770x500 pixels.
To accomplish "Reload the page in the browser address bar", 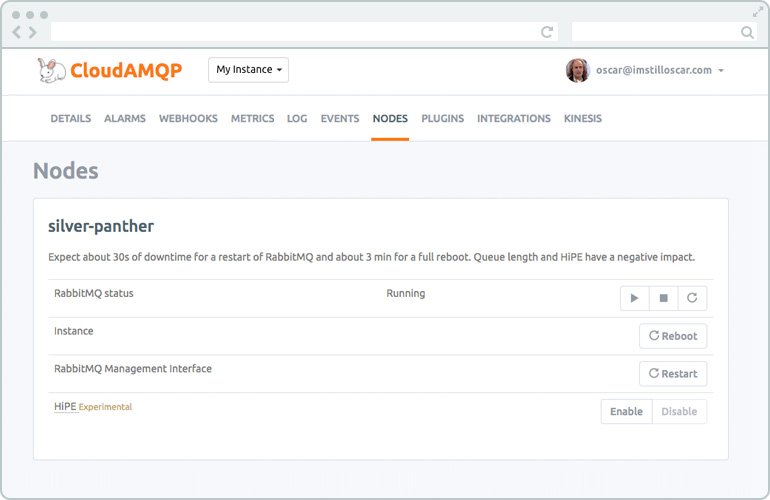I will (547, 32).
